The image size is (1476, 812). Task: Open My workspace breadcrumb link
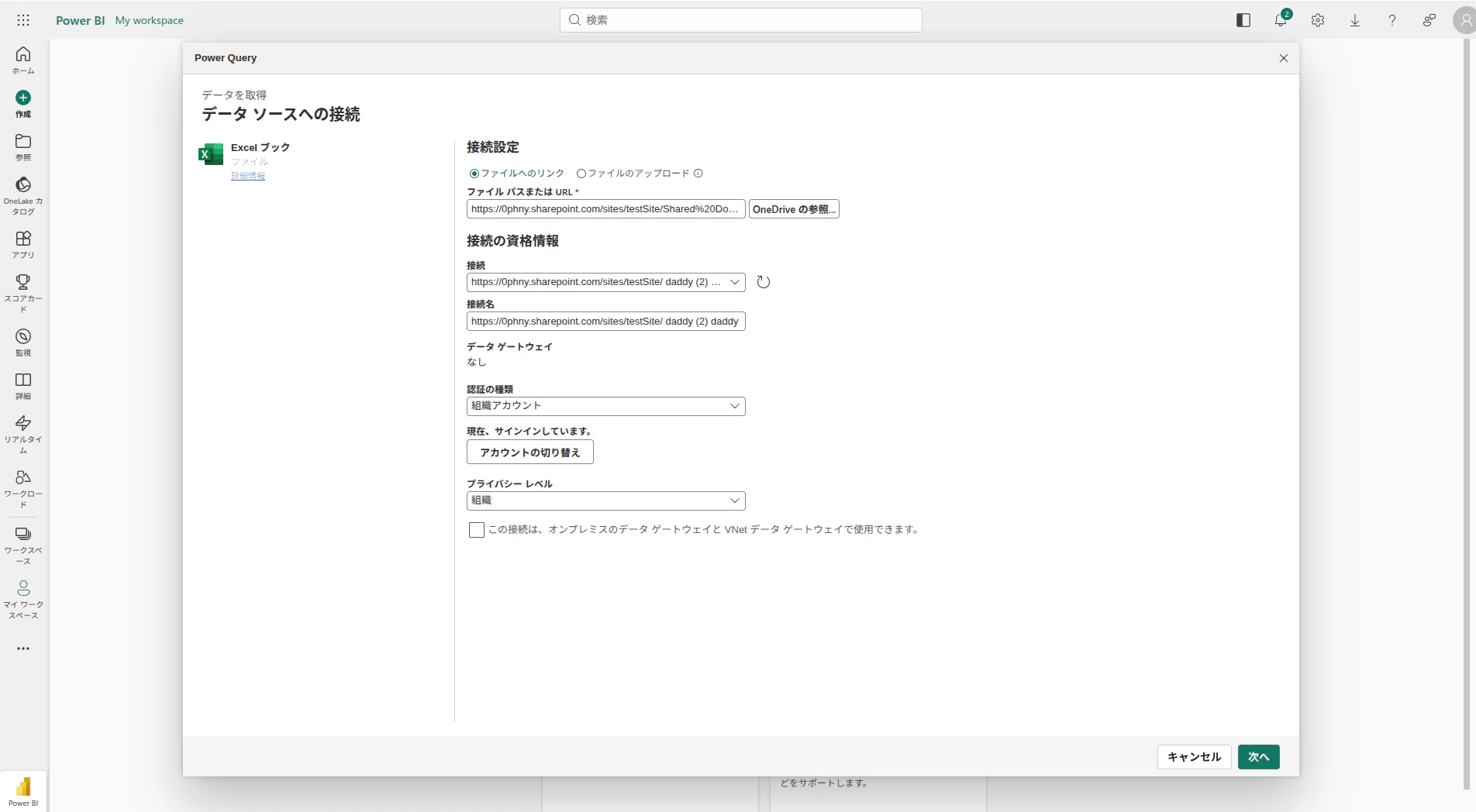coord(150,20)
